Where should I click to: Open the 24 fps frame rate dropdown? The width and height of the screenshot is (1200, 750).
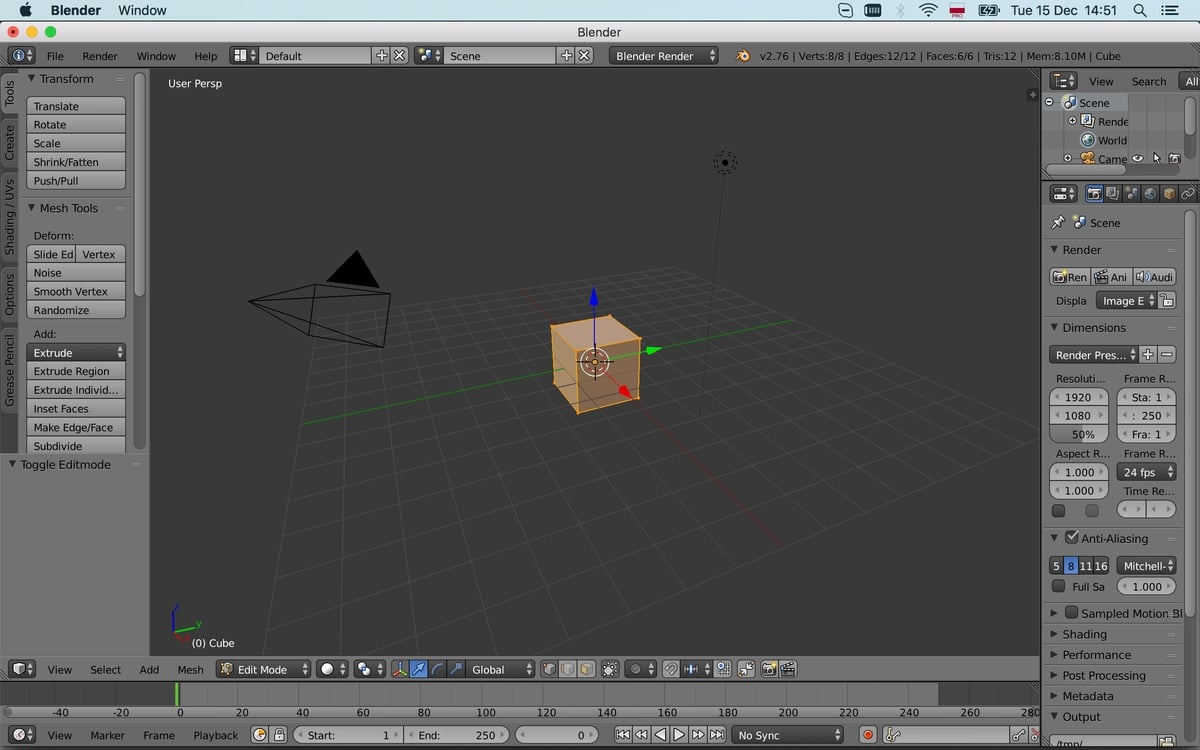coord(1147,472)
